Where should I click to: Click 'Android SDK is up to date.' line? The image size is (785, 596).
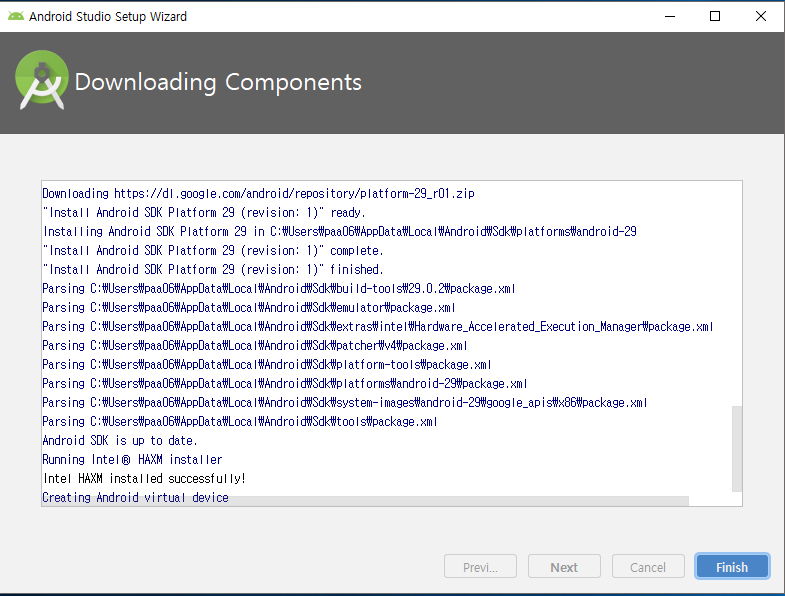[x=120, y=441]
